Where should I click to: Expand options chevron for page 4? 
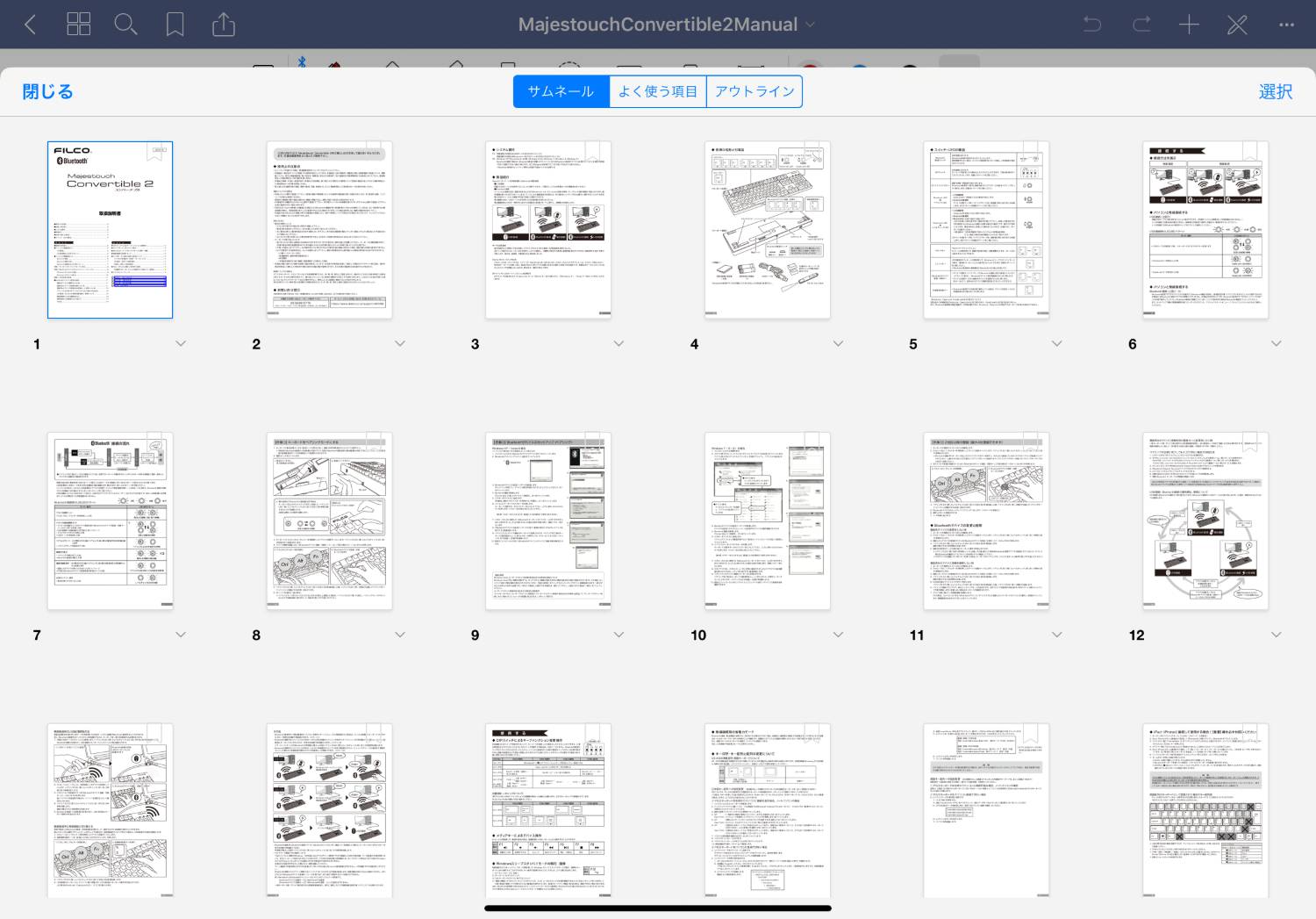[838, 343]
